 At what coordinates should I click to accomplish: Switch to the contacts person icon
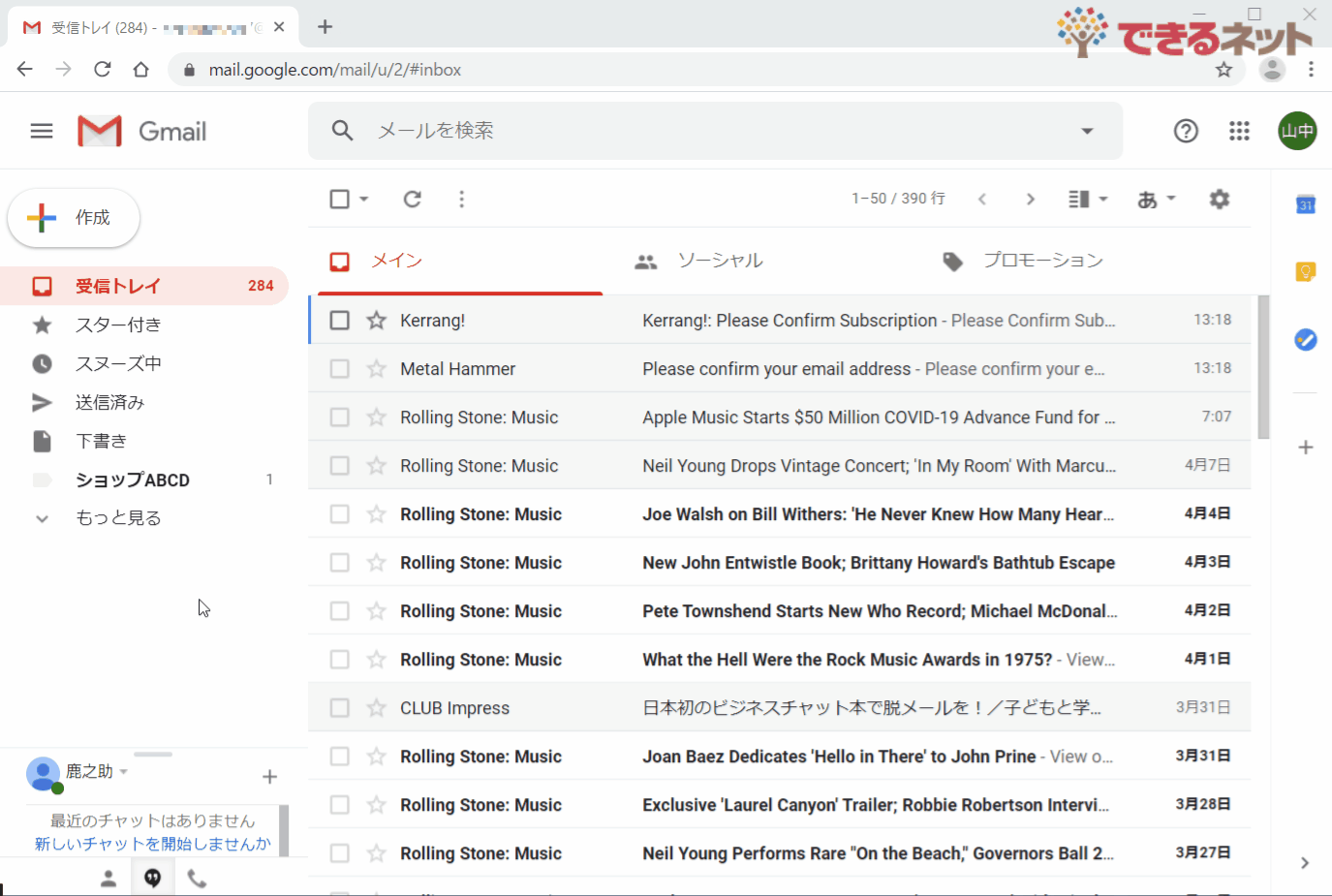click(x=108, y=879)
